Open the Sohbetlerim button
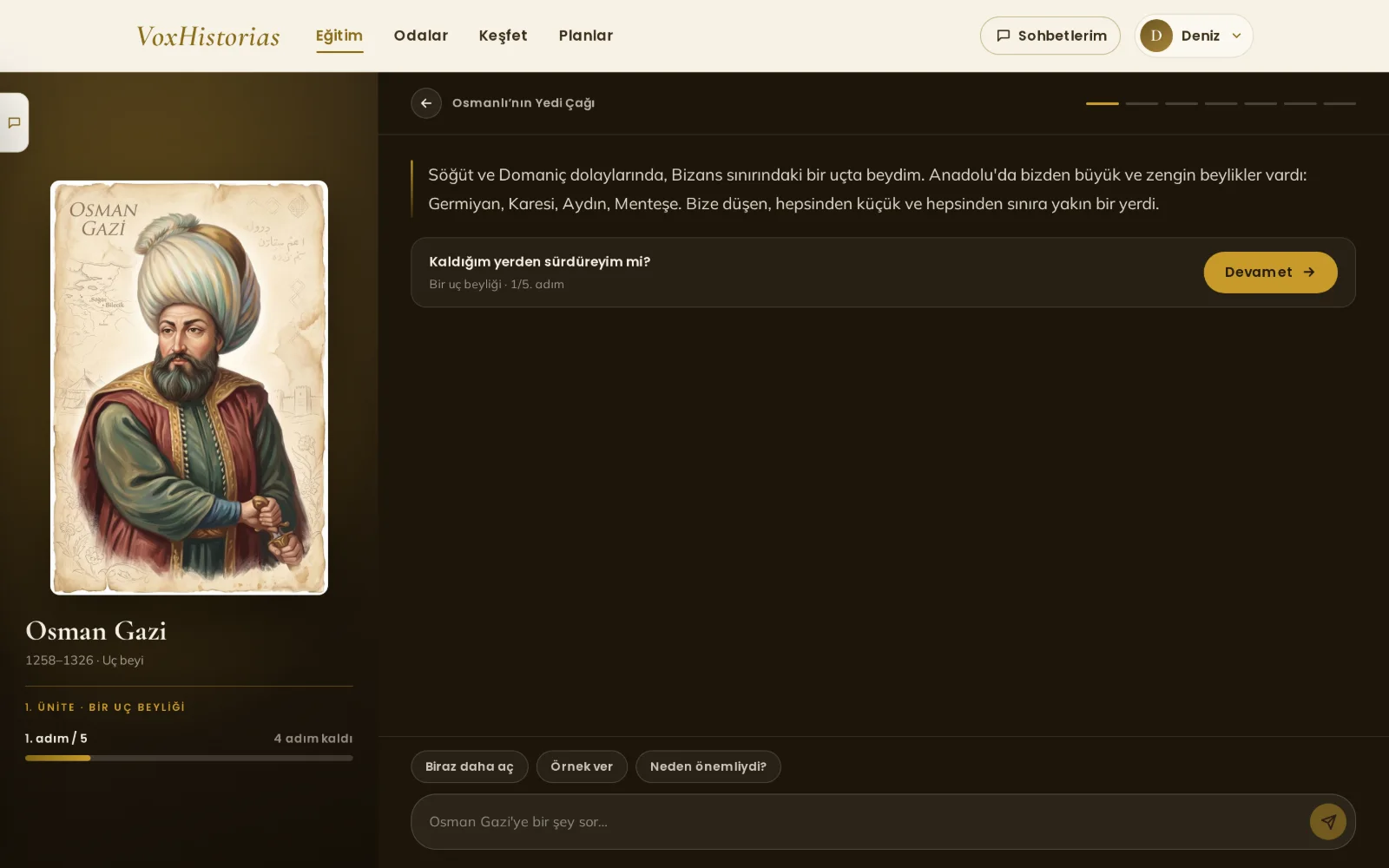This screenshot has height=868, width=1389. point(1050,36)
